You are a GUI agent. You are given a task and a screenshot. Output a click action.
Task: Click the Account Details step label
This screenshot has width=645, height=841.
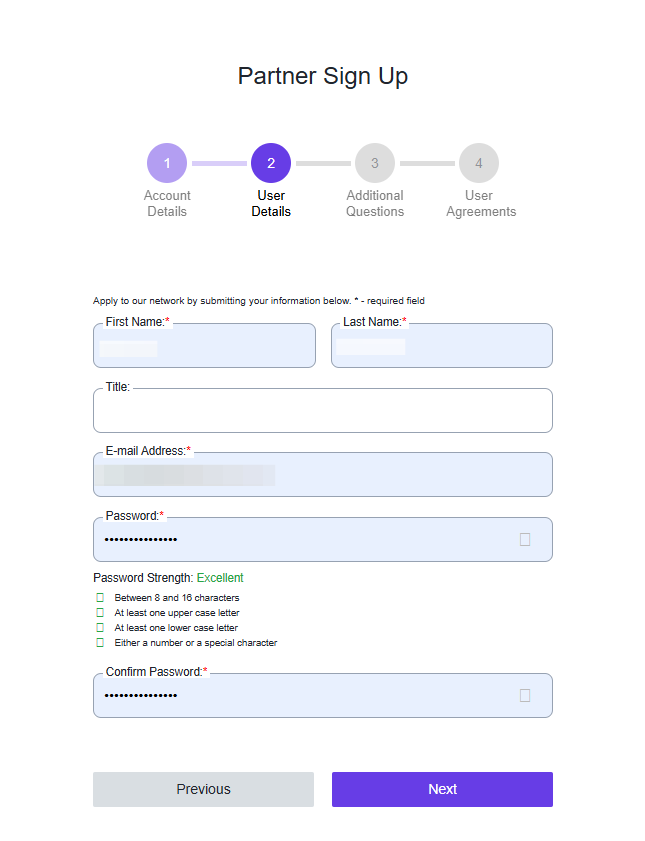(167, 203)
